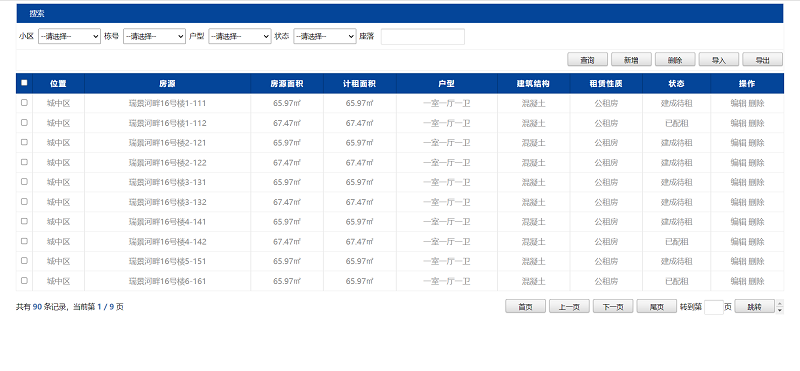Click the 搜索 panel title
Image resolution: width=800 pixels, height=371 pixels.
point(36,14)
